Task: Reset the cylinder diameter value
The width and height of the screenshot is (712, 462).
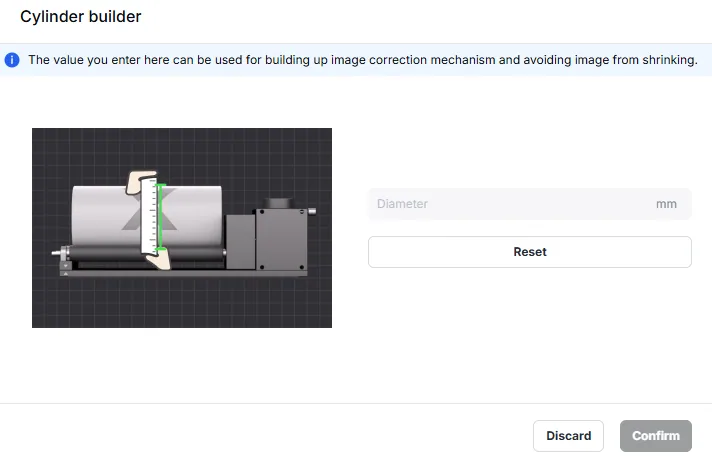Action: [529, 252]
